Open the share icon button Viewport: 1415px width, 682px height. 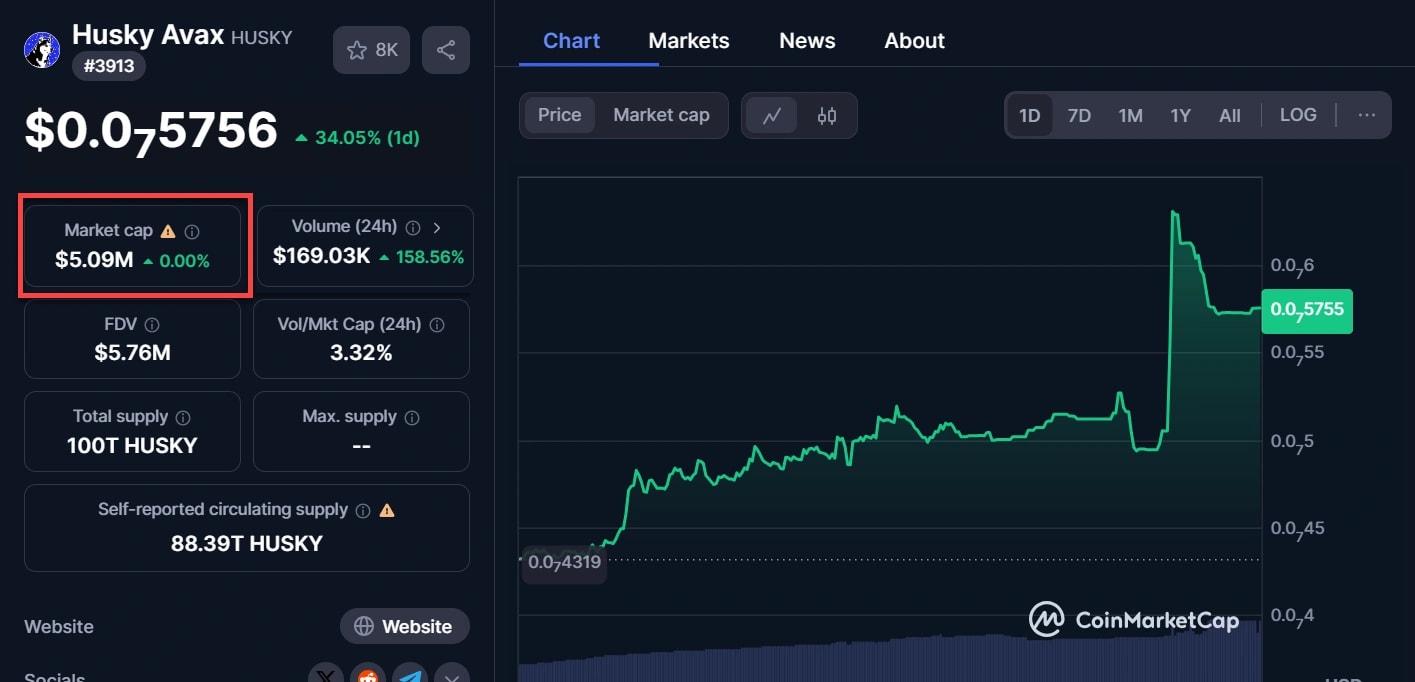pyautogui.click(x=446, y=50)
